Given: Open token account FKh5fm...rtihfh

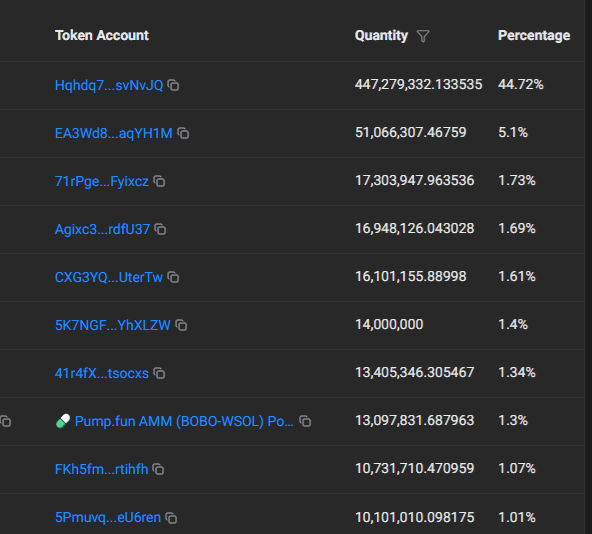Looking at the screenshot, I should coord(102,469).
